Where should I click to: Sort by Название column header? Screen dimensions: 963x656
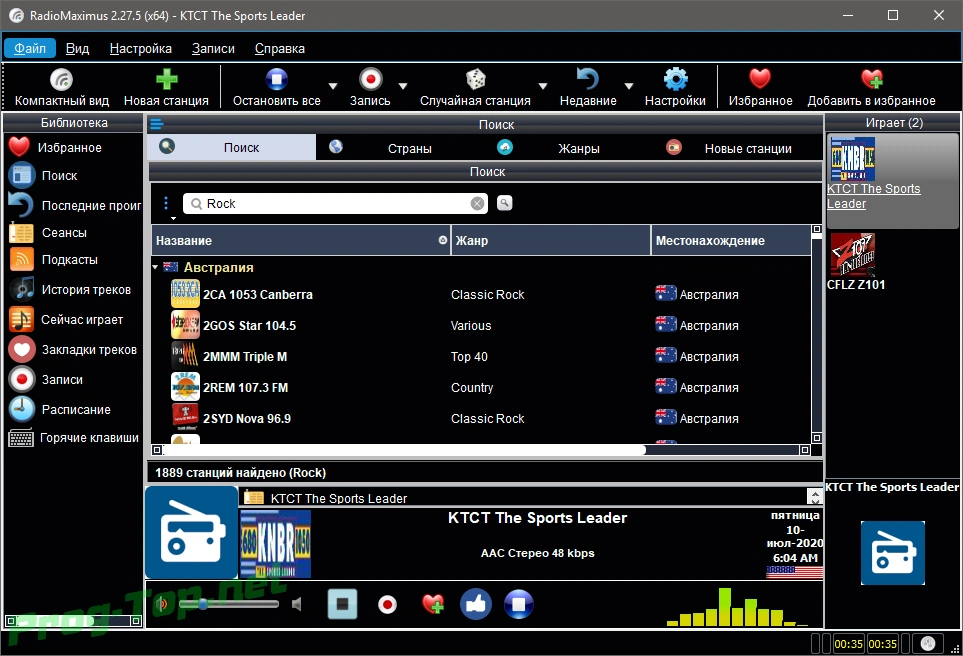pos(301,240)
